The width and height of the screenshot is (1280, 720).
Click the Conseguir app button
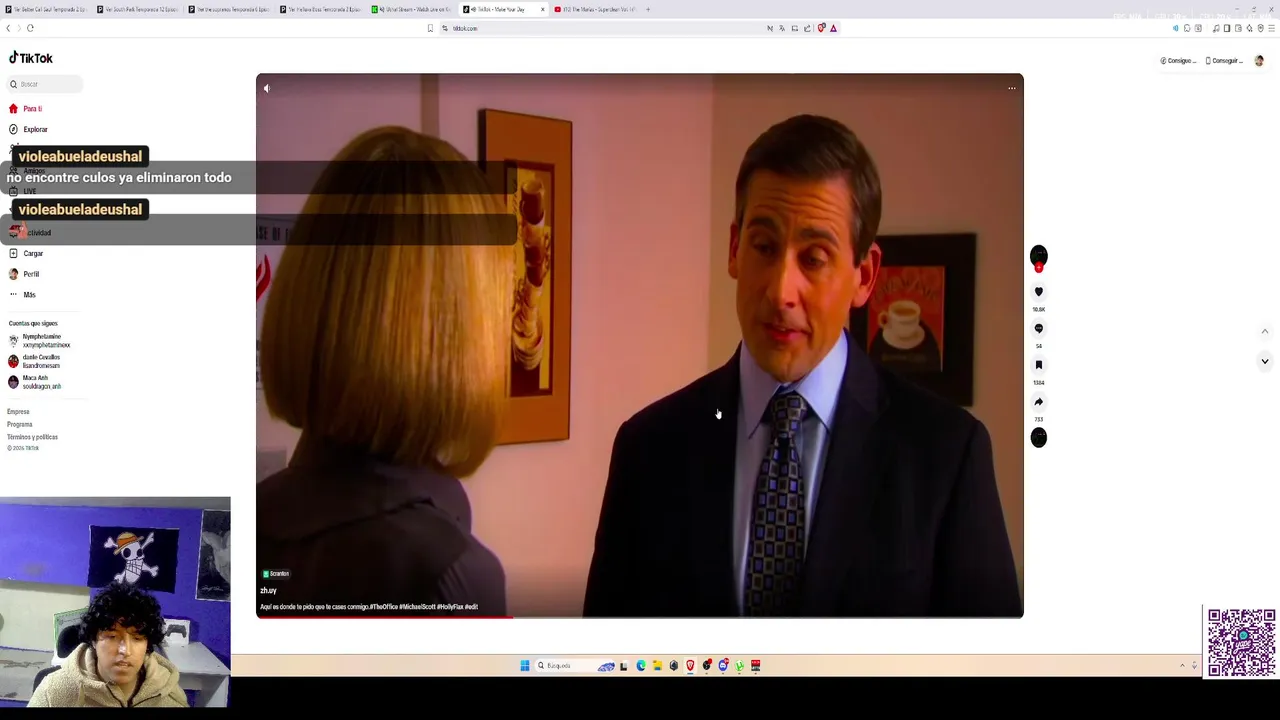pos(1224,61)
